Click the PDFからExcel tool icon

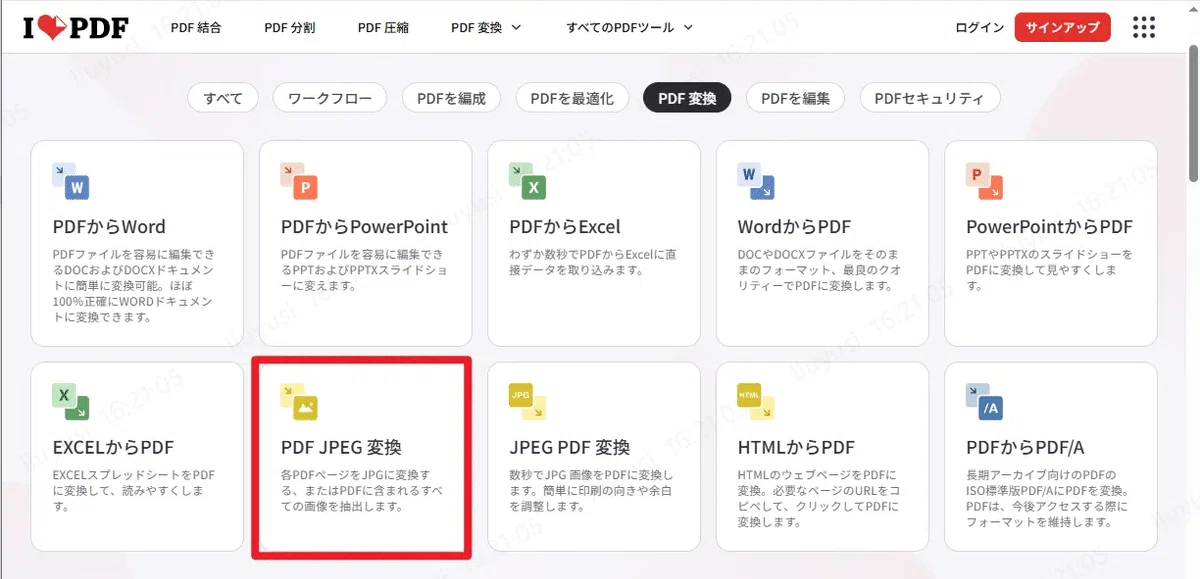tap(527, 180)
